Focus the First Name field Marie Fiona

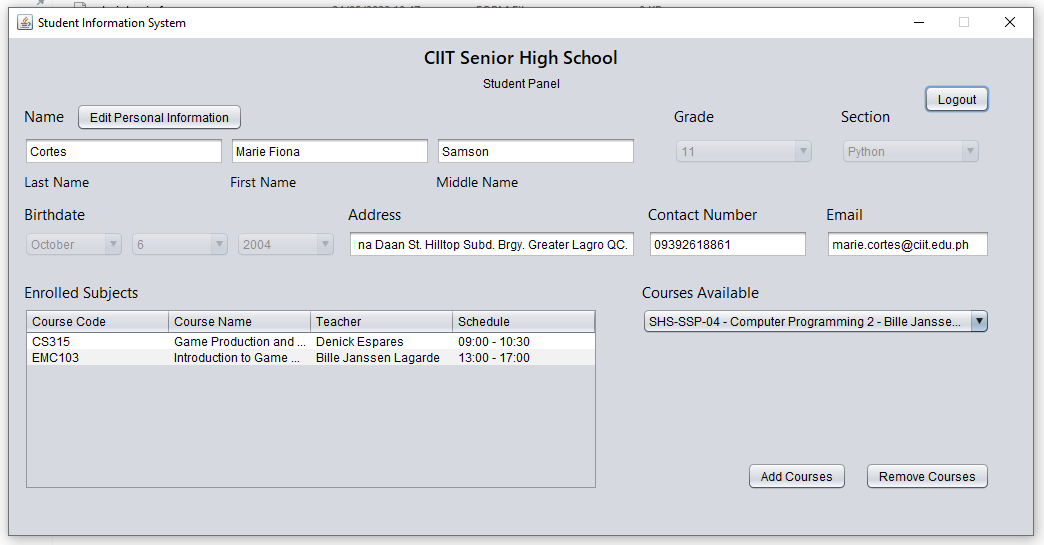click(x=329, y=152)
